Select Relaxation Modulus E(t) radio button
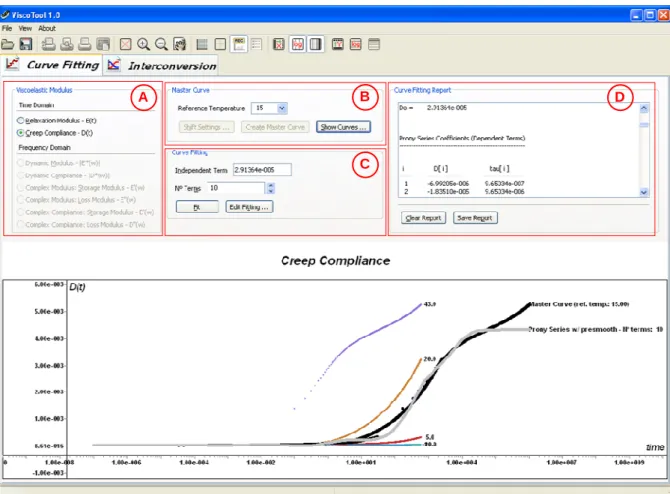The image size is (670, 494). click(x=20, y=121)
